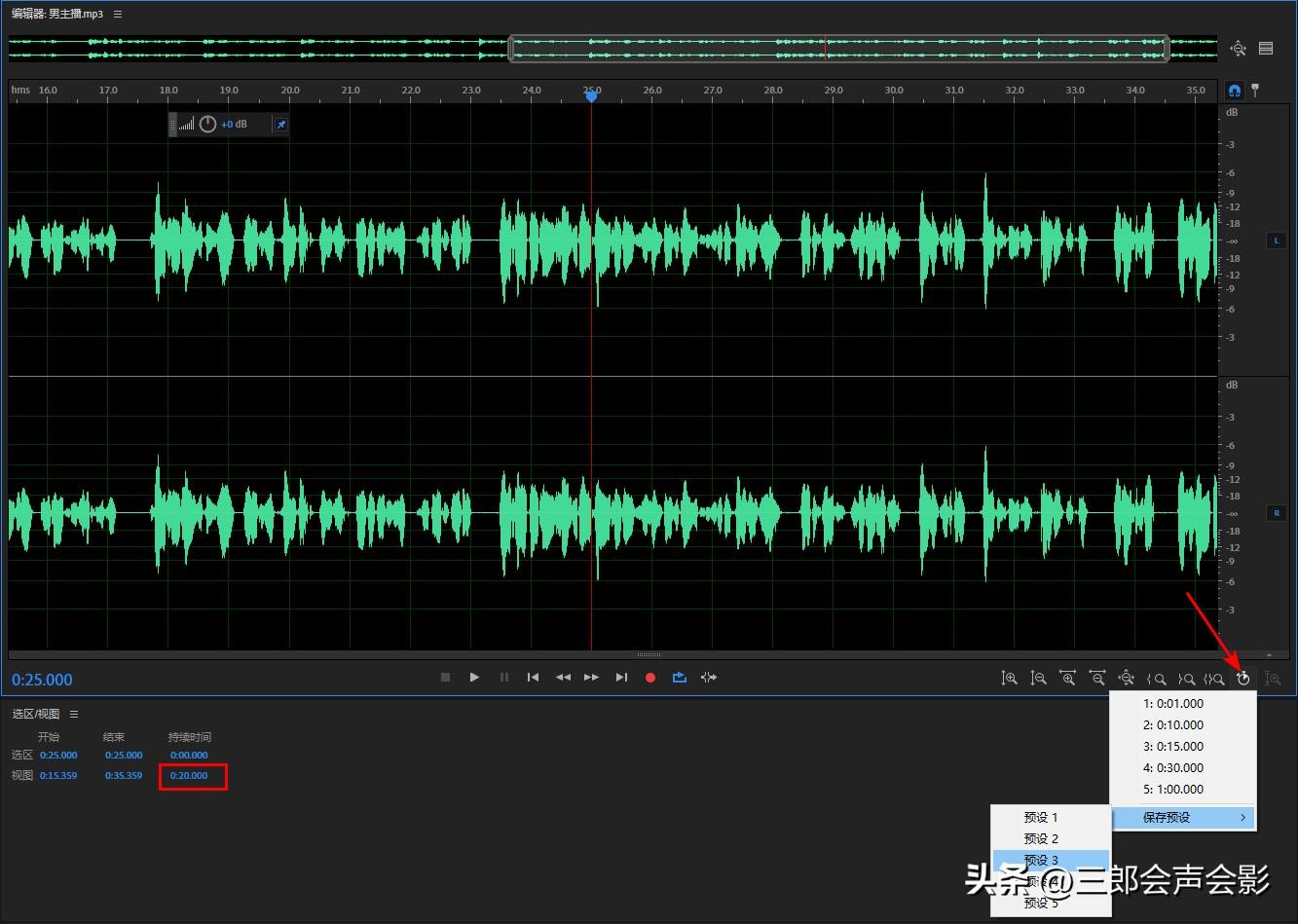Click the view duration 0:20.000 field
The height and width of the screenshot is (924, 1298).
[189, 776]
